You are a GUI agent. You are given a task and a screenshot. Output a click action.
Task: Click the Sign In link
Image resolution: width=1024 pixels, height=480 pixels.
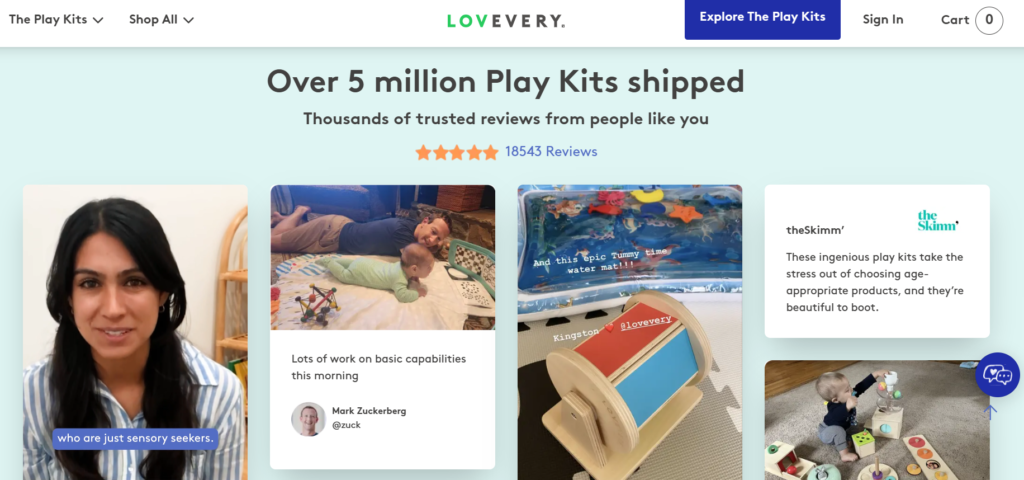coord(882,20)
